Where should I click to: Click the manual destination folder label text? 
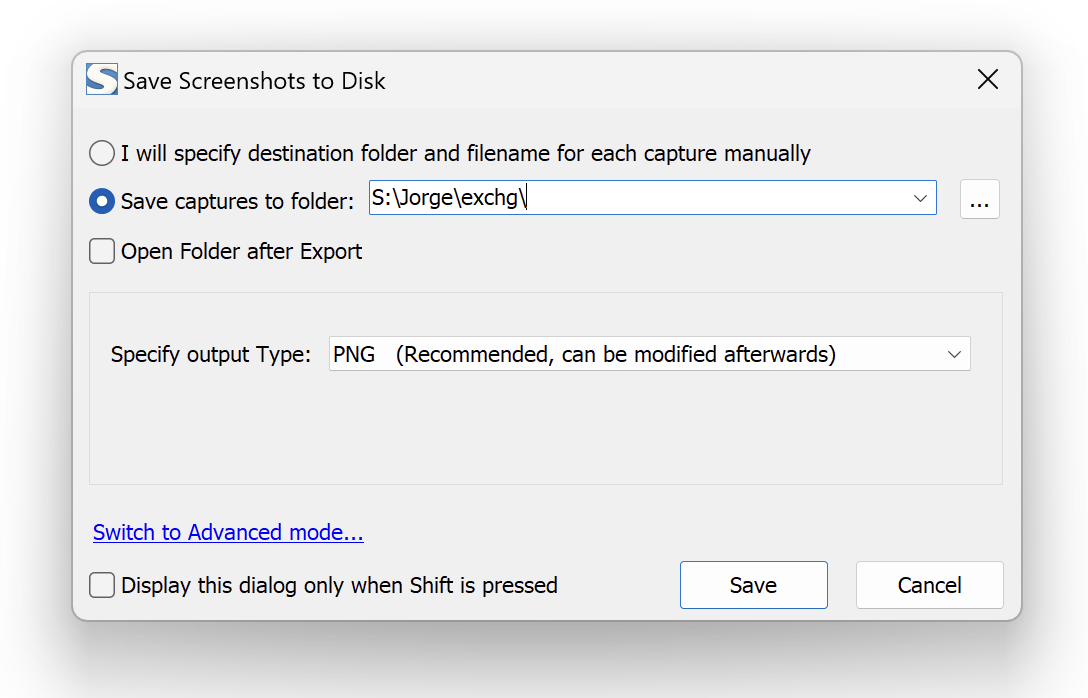(x=465, y=154)
